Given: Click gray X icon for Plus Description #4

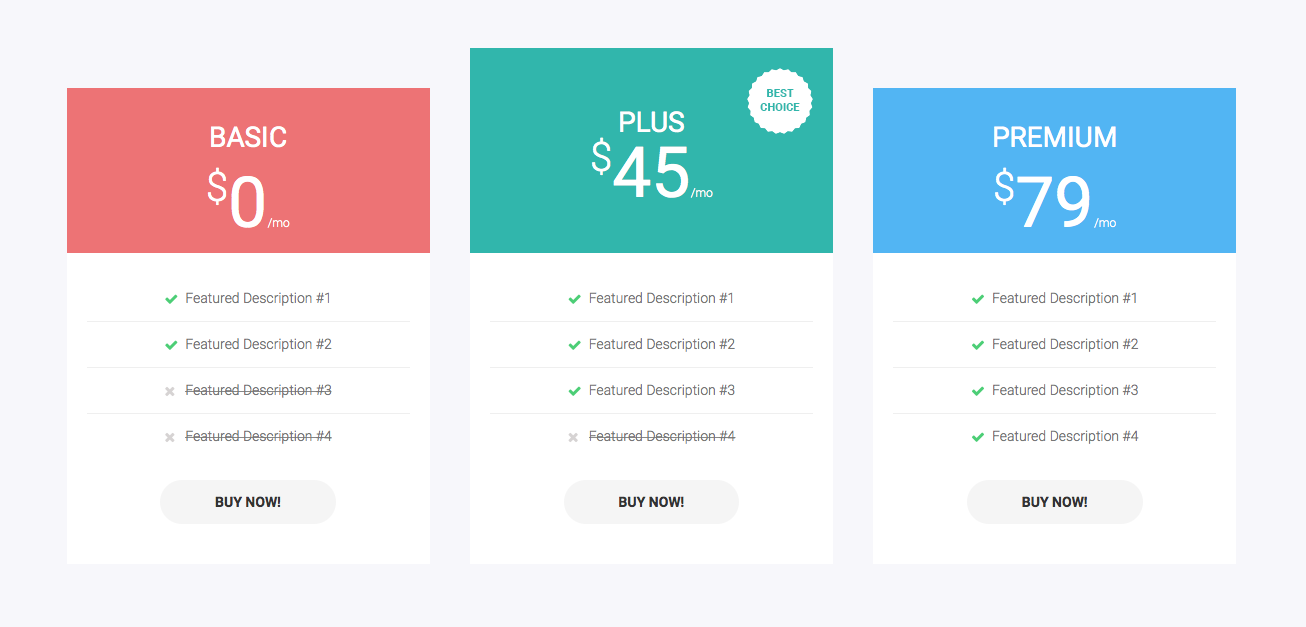Looking at the screenshot, I should pos(573,437).
